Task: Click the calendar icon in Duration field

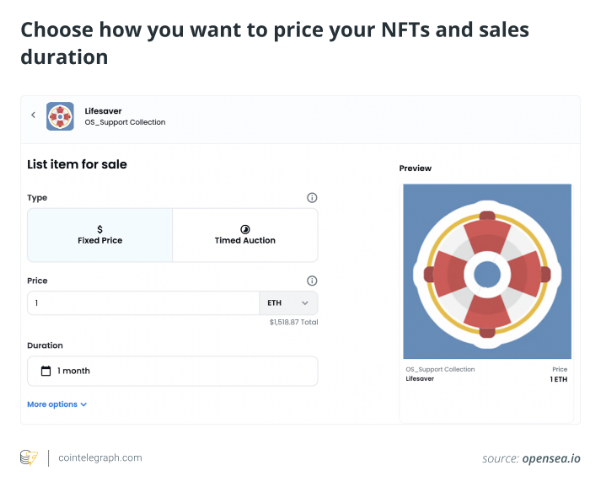Action: point(45,371)
